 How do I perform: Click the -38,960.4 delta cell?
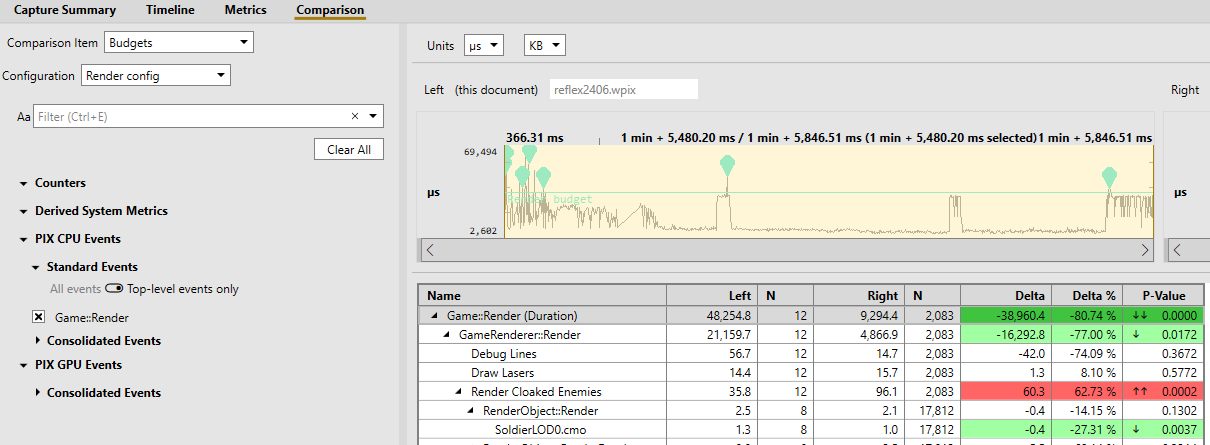click(x=1005, y=316)
